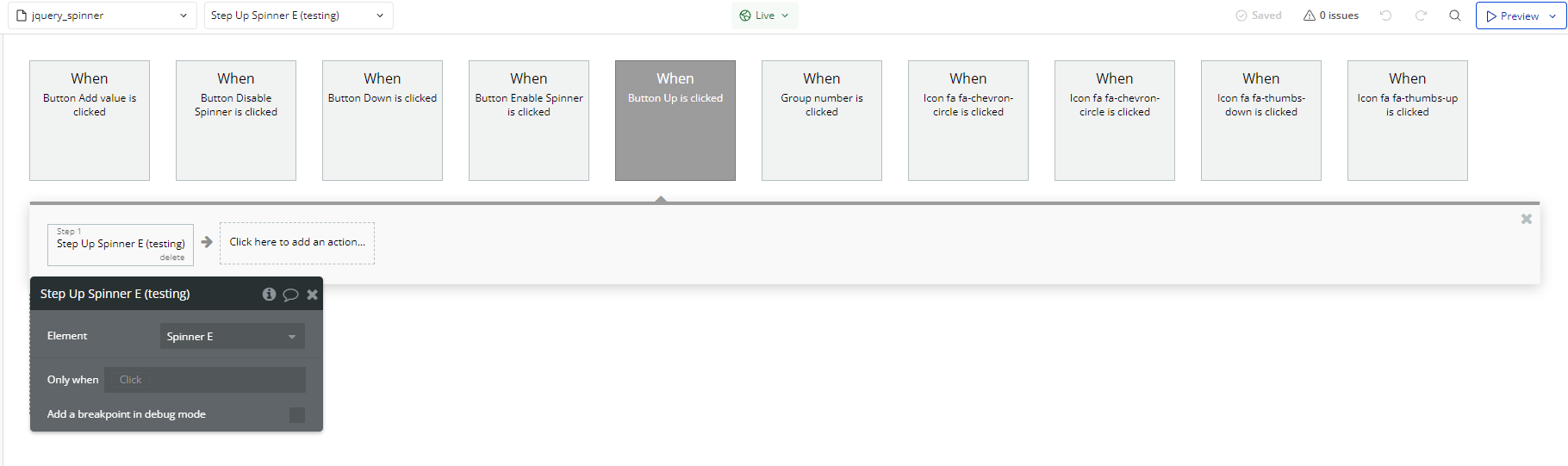
Task: Open the comment bubble icon in action panel
Action: [290, 295]
